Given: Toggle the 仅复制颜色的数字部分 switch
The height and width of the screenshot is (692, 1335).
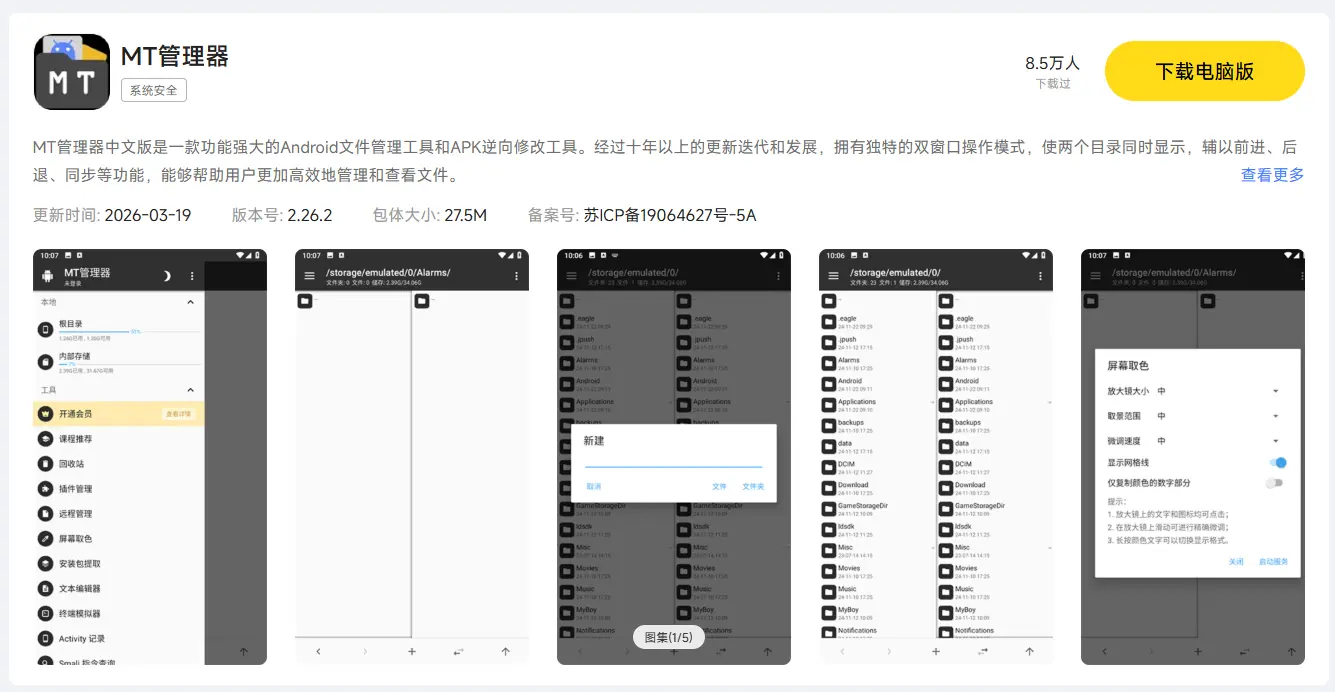Looking at the screenshot, I should [1274, 483].
